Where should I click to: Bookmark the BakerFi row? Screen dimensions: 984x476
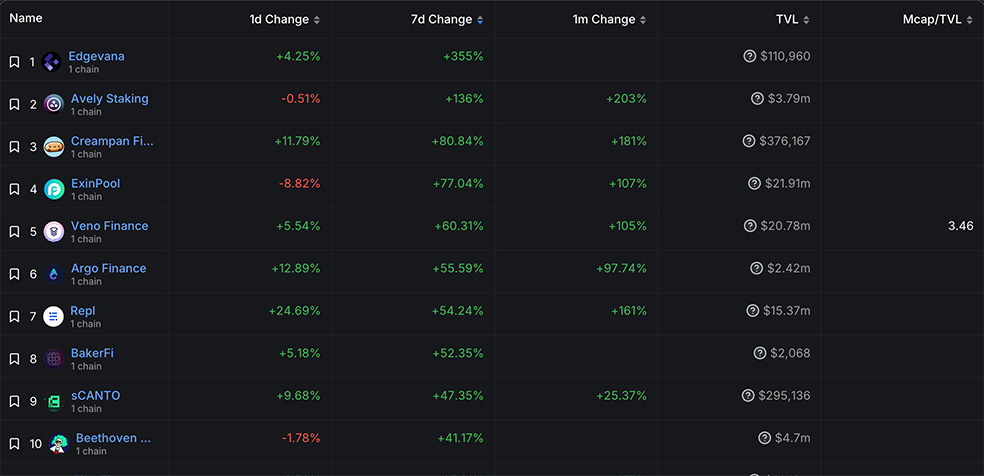(15, 358)
